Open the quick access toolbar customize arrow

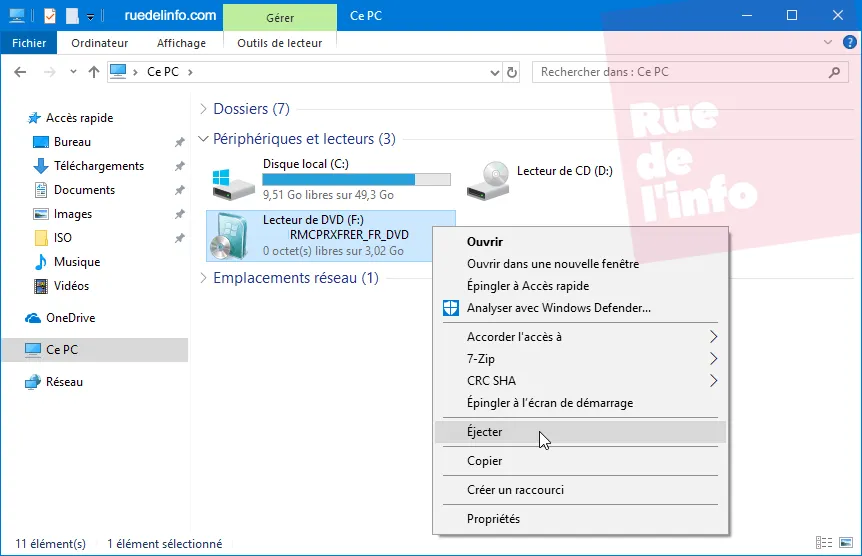[x=90, y=16]
